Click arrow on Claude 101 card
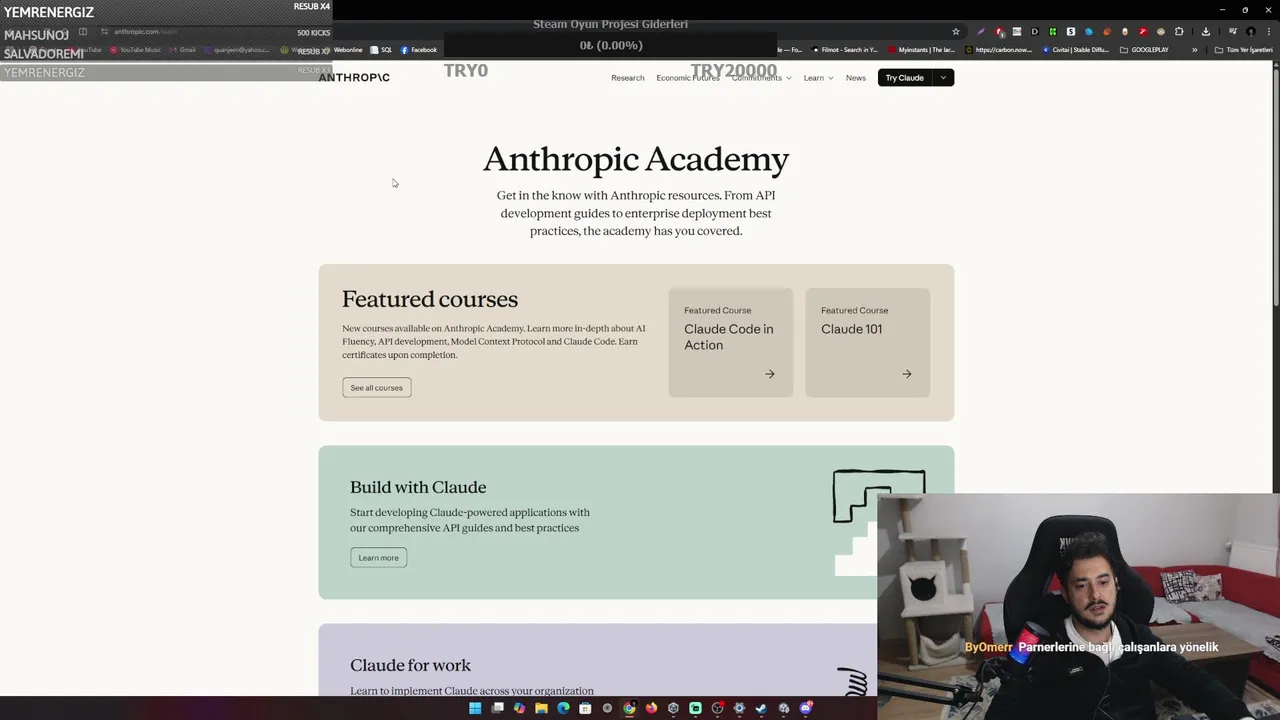Viewport: 1280px width, 720px height. click(x=907, y=374)
